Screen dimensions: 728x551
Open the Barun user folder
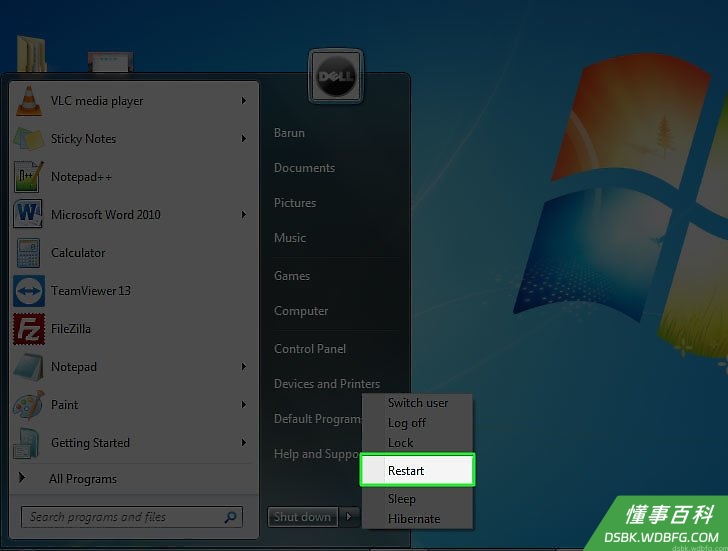click(289, 133)
